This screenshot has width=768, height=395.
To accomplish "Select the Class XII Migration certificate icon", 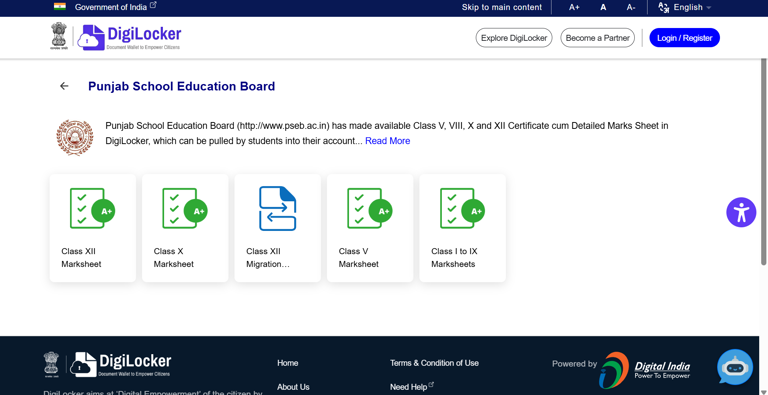I will (278, 208).
